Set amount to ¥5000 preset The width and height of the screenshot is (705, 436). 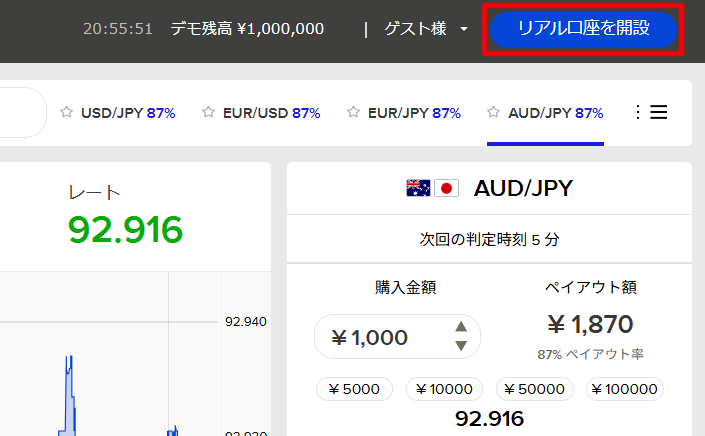click(x=354, y=389)
